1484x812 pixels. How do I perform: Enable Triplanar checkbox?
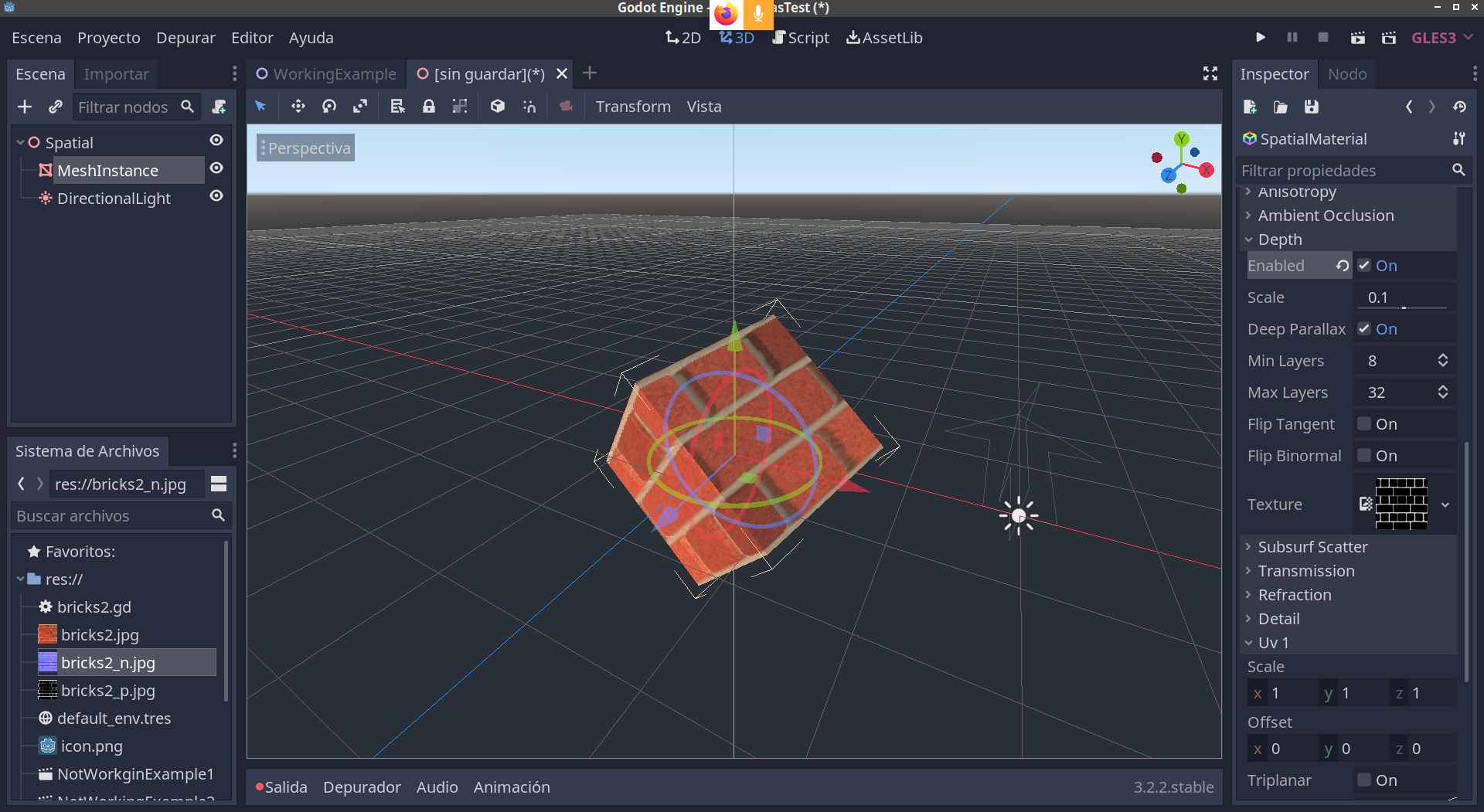click(x=1364, y=780)
